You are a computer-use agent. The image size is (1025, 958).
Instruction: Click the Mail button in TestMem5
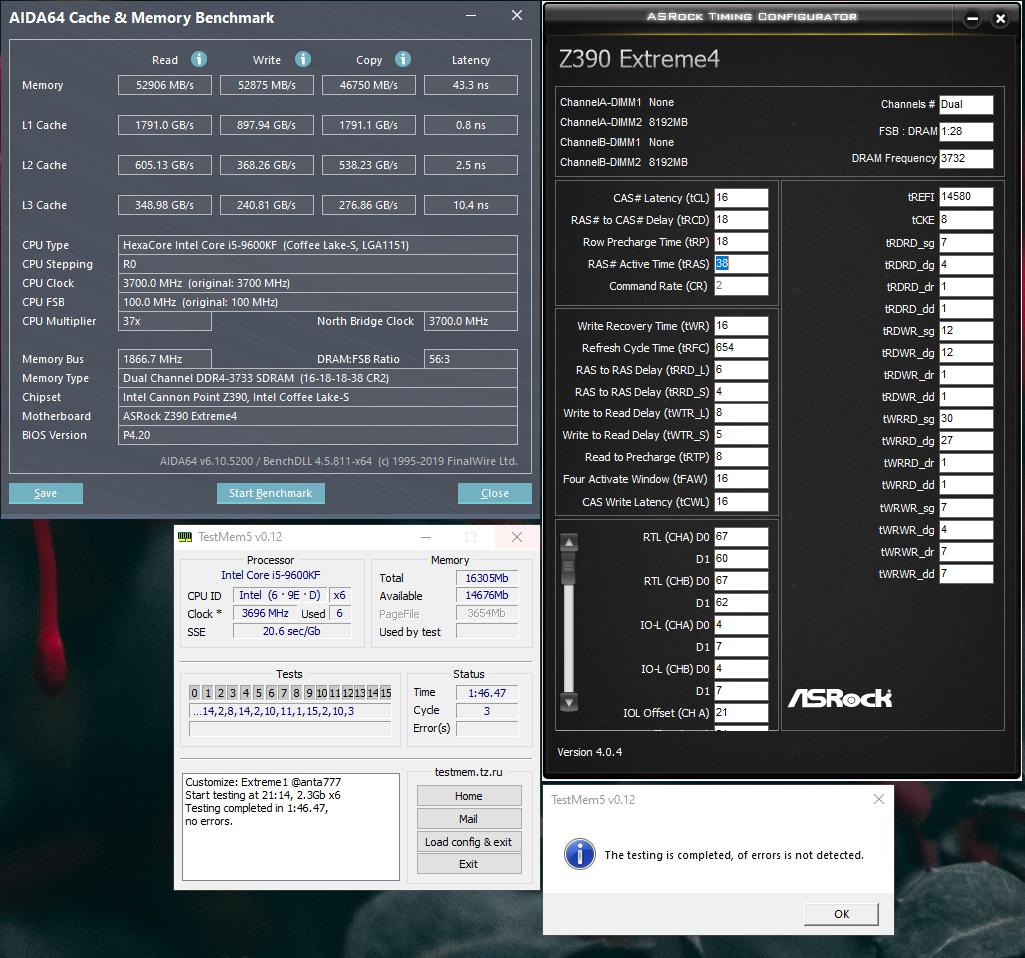coord(469,819)
